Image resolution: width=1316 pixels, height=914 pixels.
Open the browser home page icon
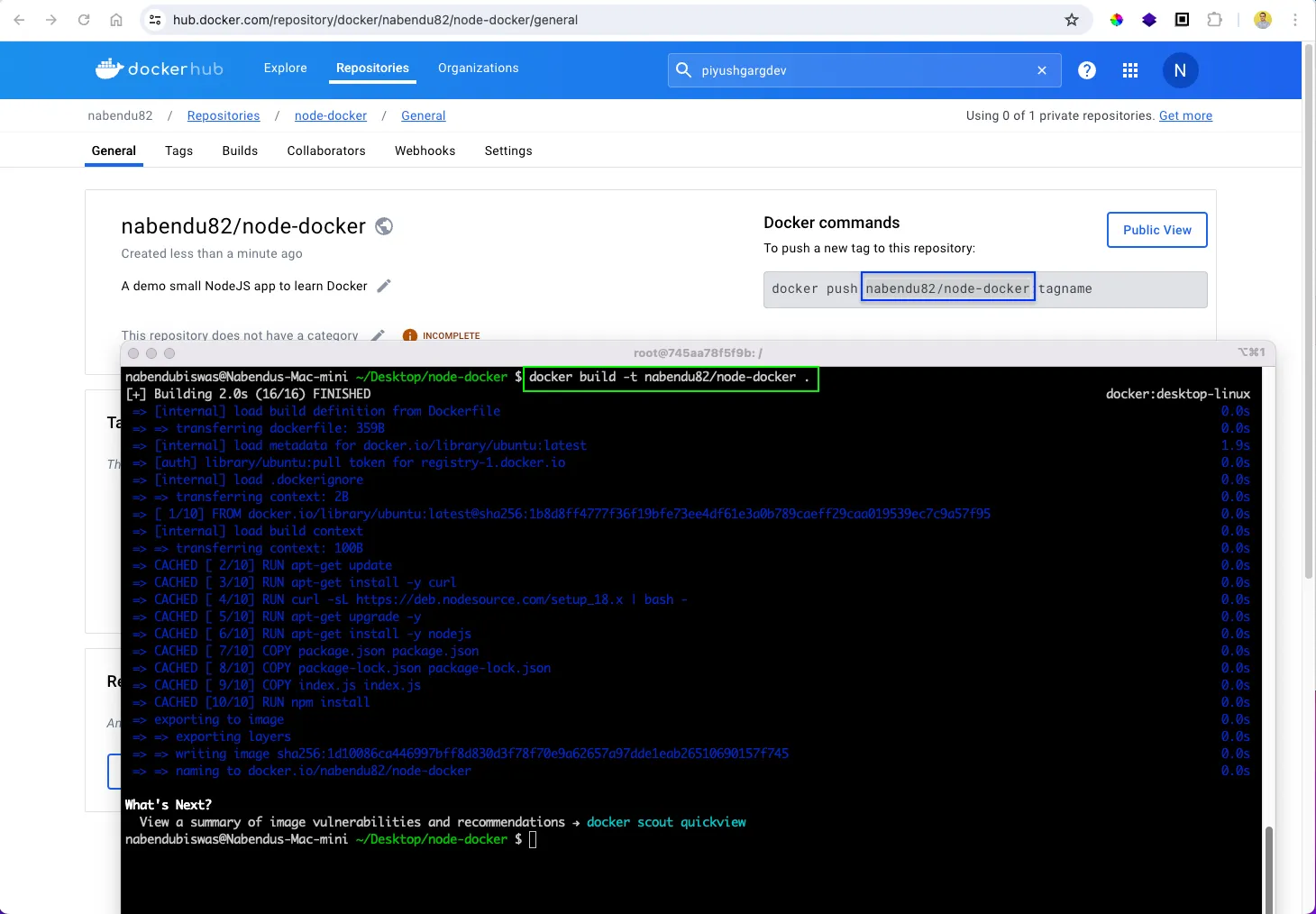tap(116, 20)
